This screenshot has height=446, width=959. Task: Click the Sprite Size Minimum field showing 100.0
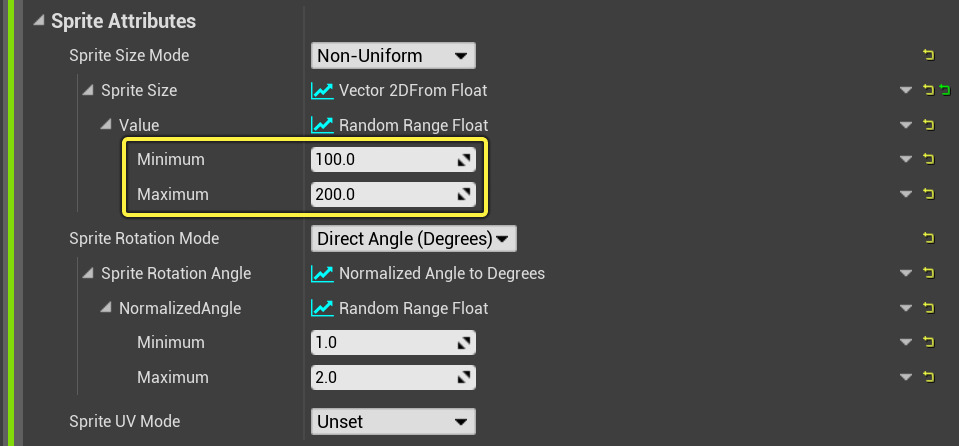pos(384,159)
